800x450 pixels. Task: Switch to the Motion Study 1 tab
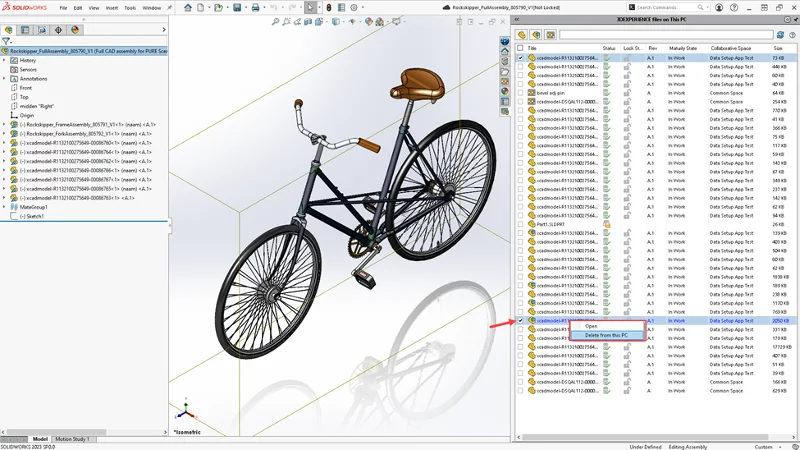pos(72,439)
